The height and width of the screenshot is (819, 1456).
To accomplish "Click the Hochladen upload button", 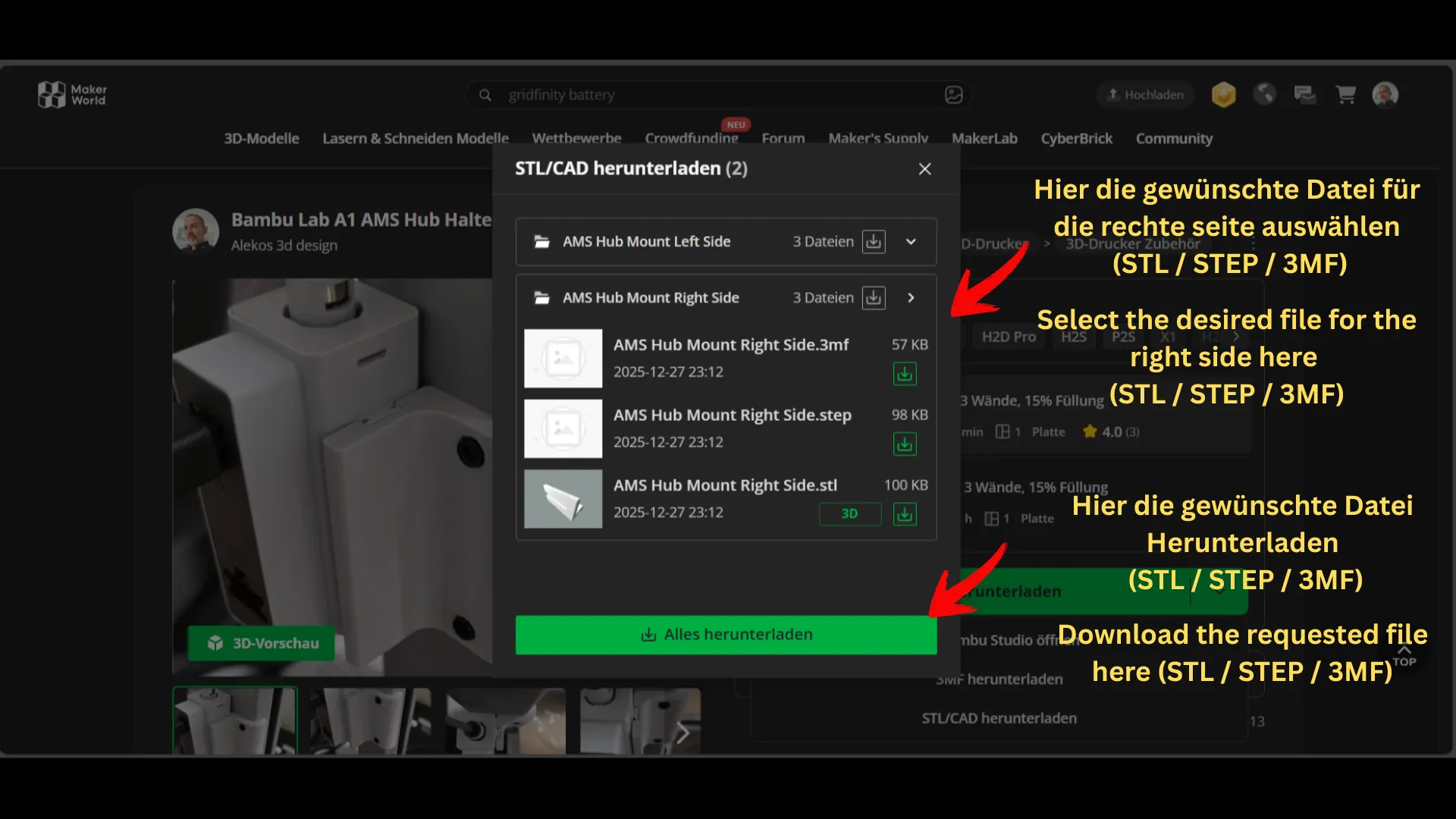I will coord(1145,95).
